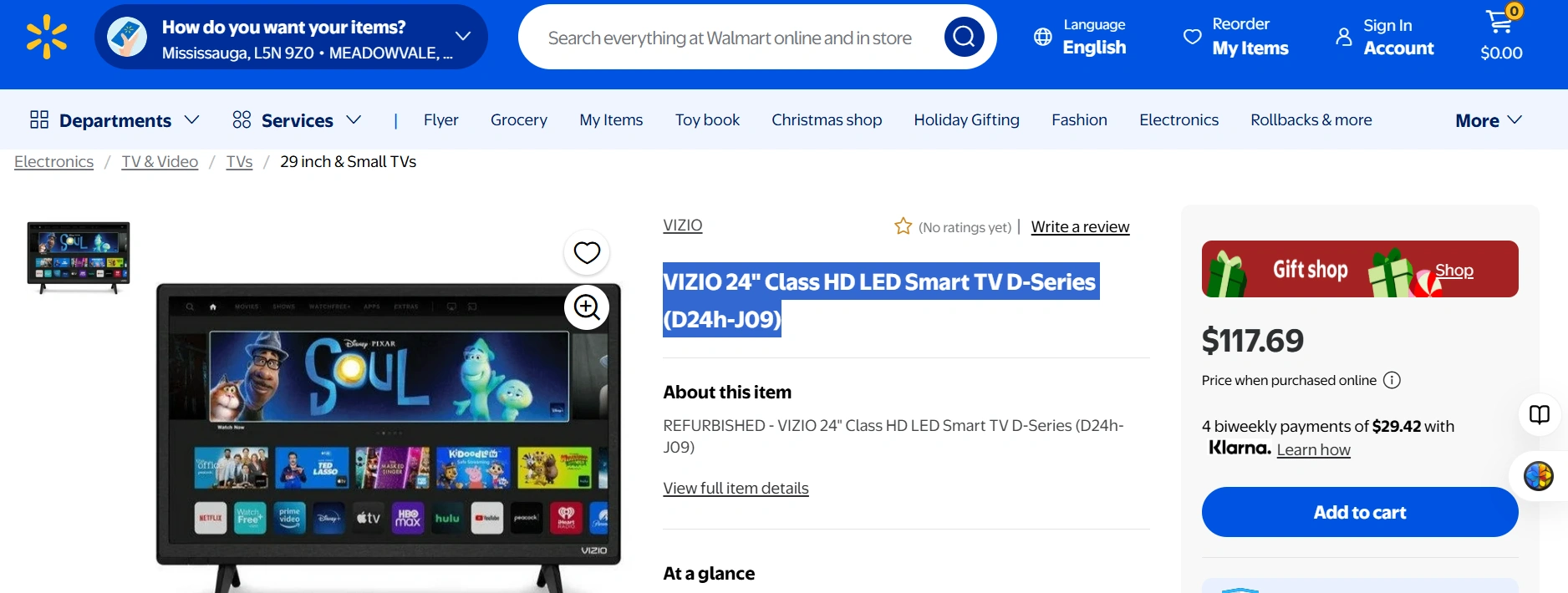Expand the Departments dropdown
The height and width of the screenshot is (593, 1568).
[x=115, y=120]
